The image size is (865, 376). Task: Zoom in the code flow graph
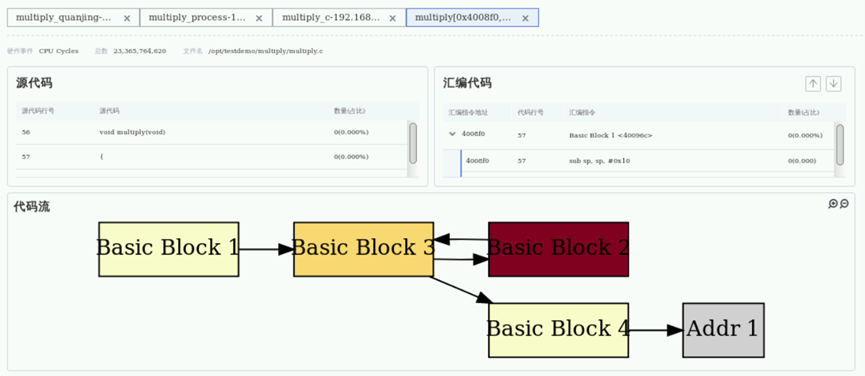coord(833,204)
